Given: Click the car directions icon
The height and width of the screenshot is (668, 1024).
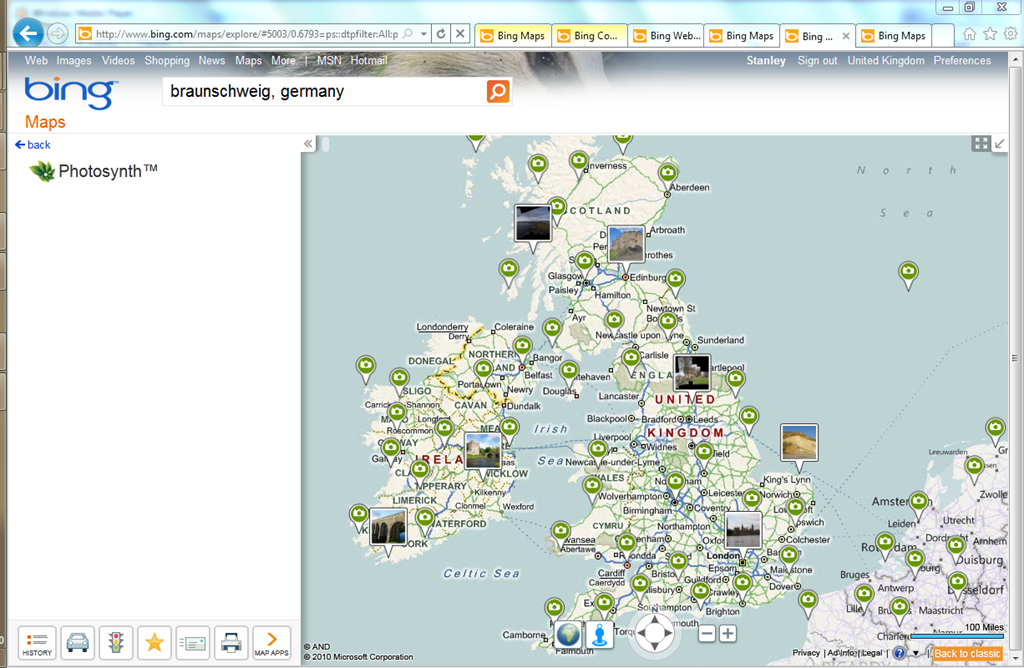Looking at the screenshot, I should (x=77, y=642).
